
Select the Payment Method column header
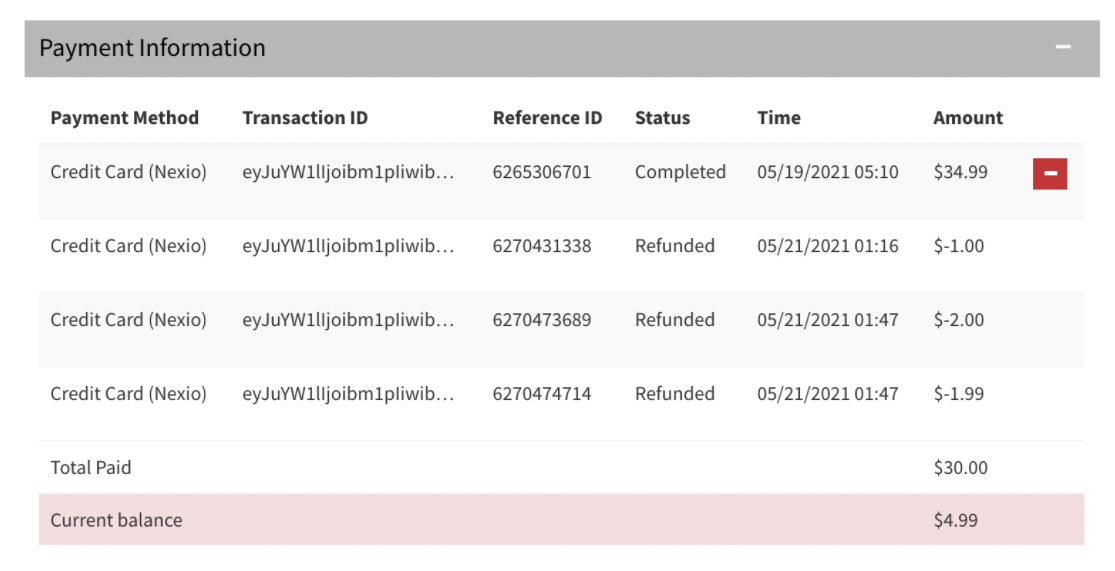pyautogui.click(x=124, y=117)
